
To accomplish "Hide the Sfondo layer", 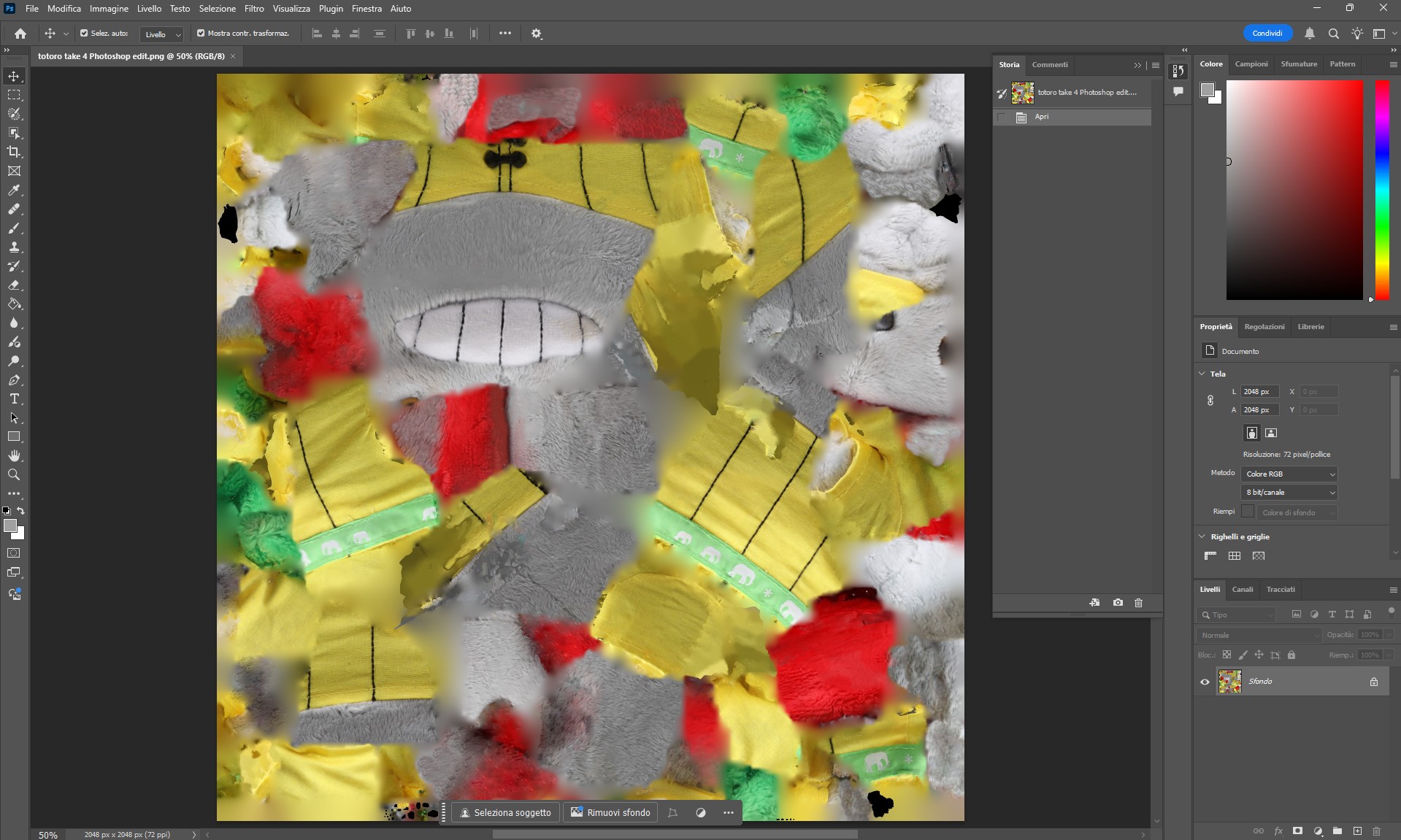I will (1205, 682).
